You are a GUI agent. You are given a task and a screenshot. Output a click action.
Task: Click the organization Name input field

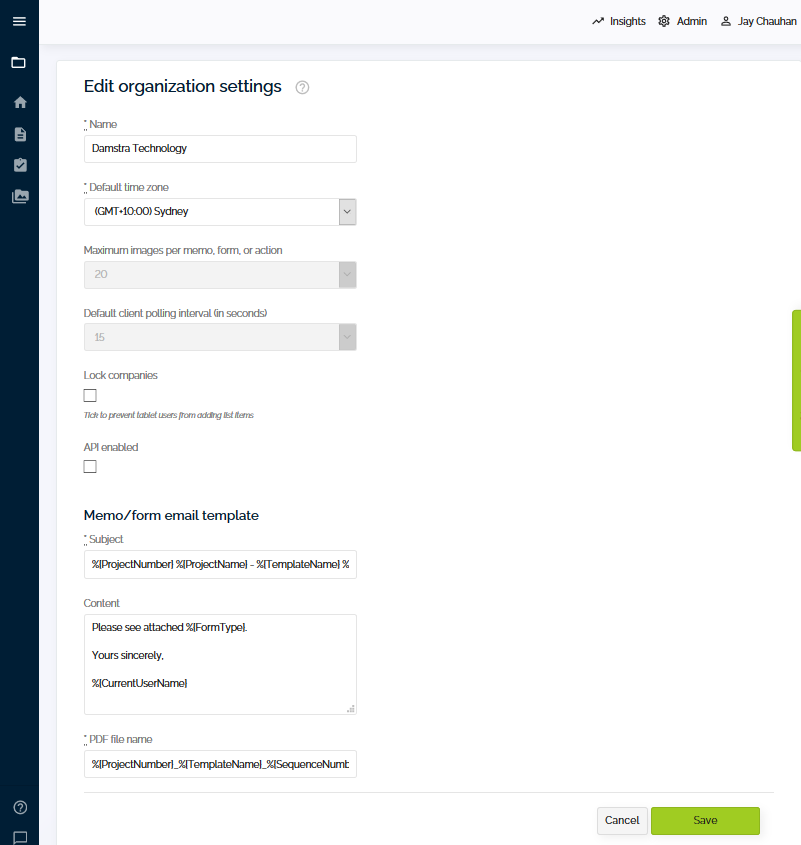click(x=220, y=149)
